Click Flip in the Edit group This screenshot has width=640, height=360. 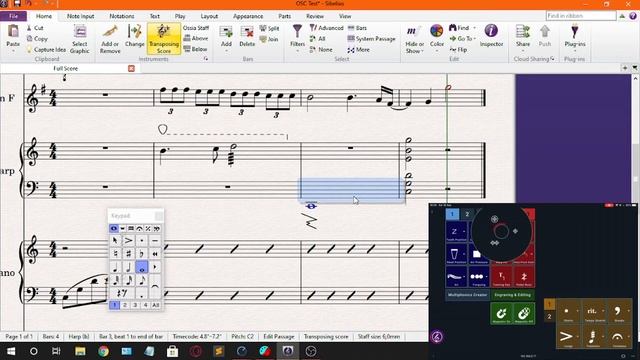(458, 49)
